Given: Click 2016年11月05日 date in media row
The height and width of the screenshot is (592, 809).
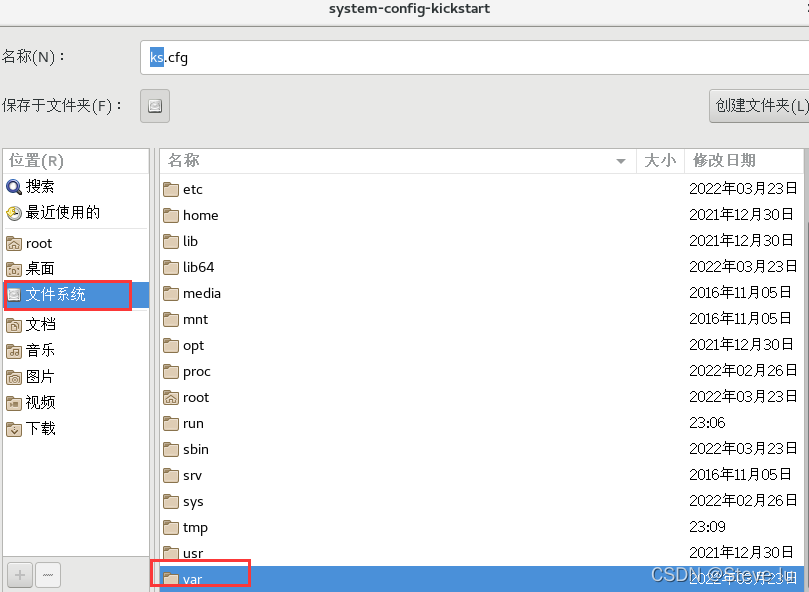Looking at the screenshot, I should click(x=740, y=293).
